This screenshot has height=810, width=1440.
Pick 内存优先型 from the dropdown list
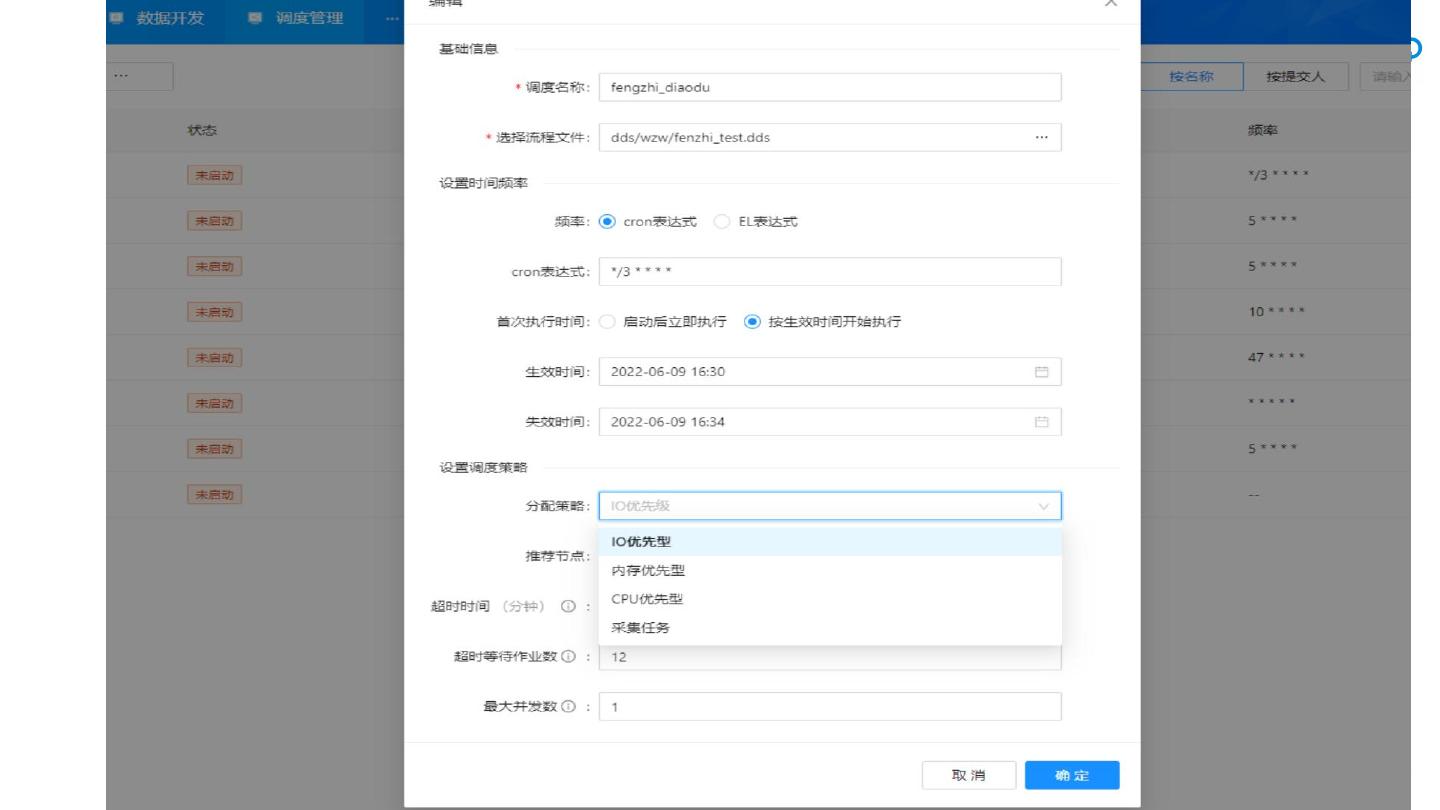648,571
